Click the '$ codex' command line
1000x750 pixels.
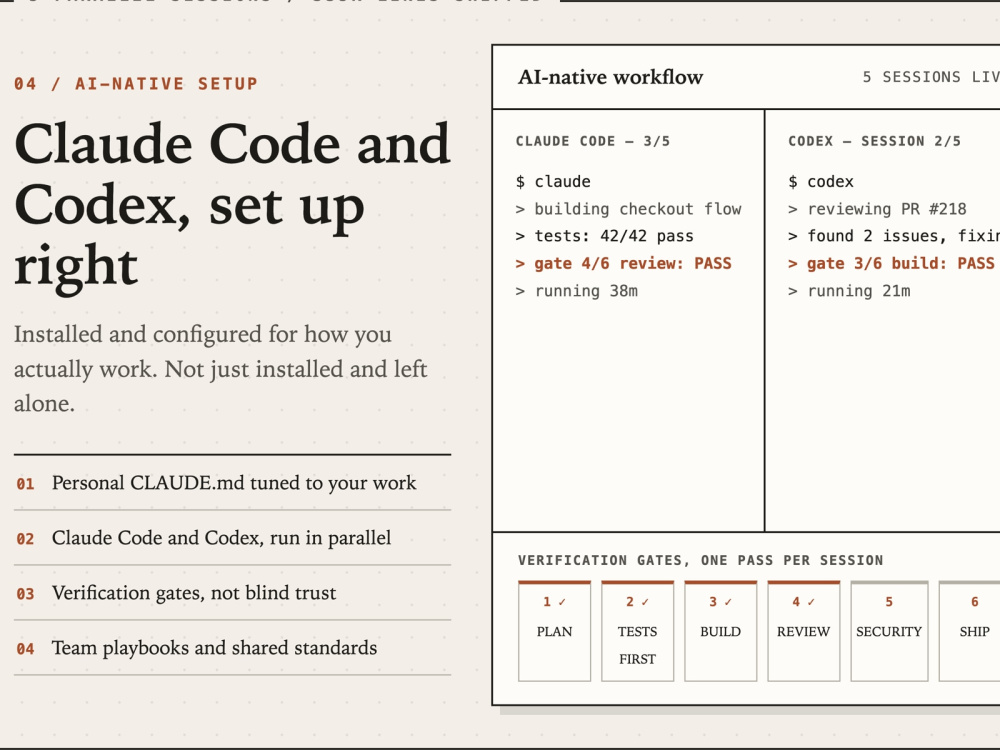(821, 182)
